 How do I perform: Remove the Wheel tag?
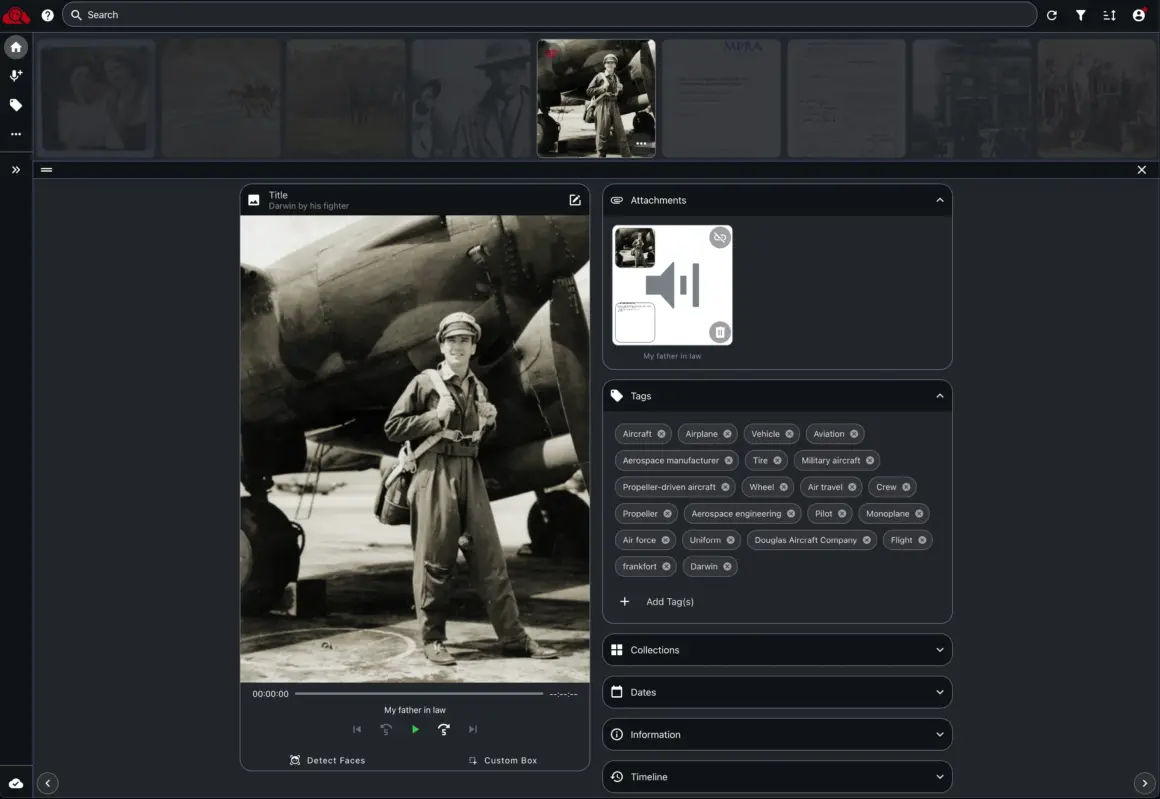tap(783, 487)
